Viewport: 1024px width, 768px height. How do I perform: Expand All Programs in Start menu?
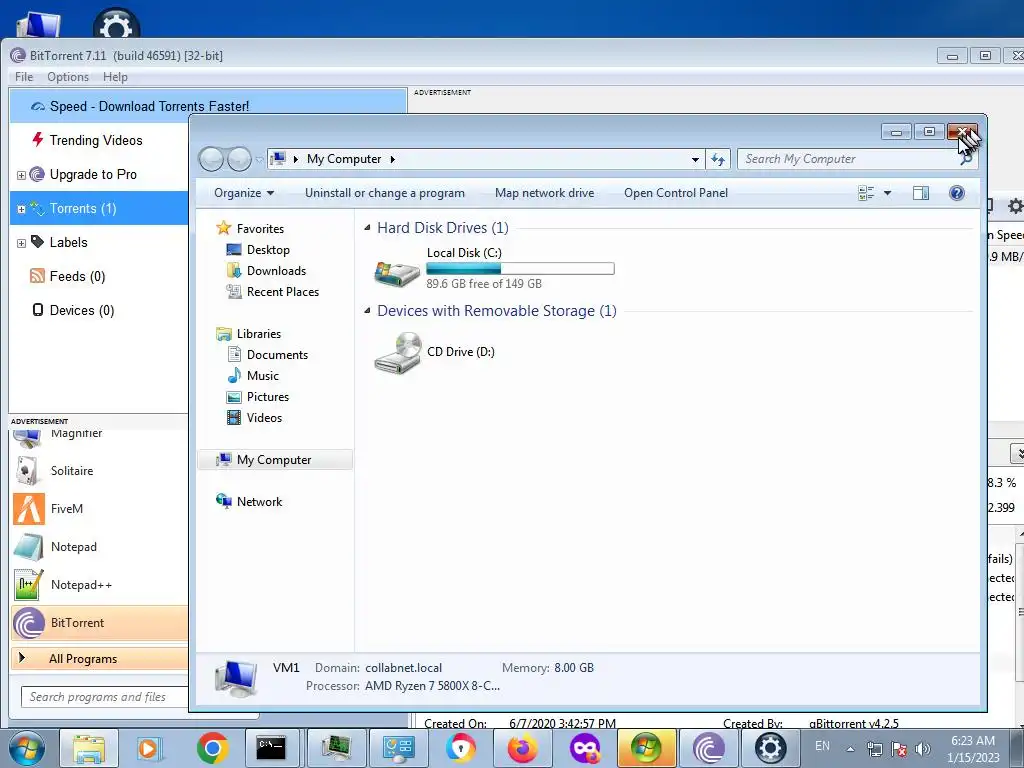click(99, 658)
